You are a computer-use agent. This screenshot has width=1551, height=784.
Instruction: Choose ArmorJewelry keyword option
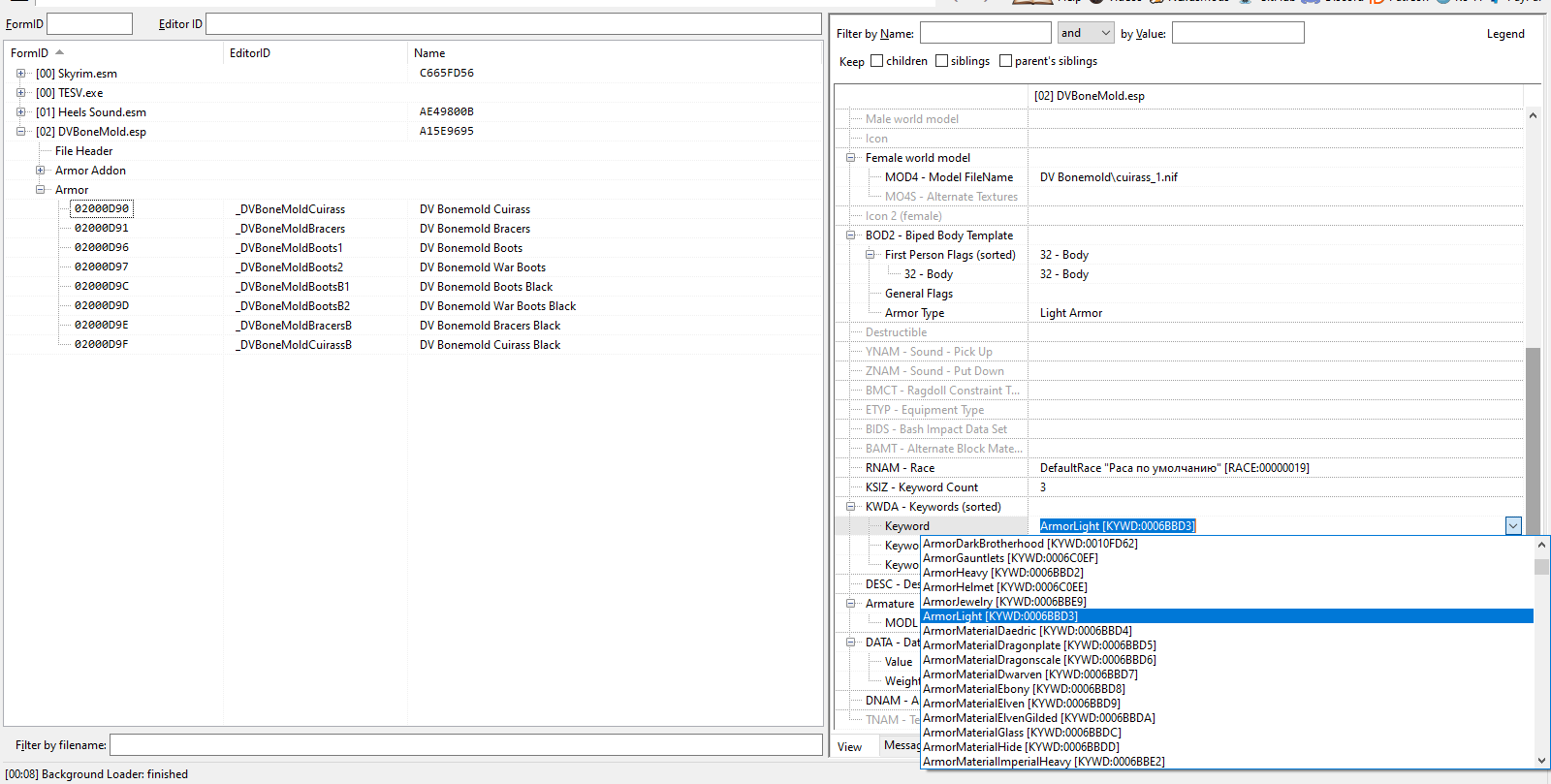(x=1004, y=602)
